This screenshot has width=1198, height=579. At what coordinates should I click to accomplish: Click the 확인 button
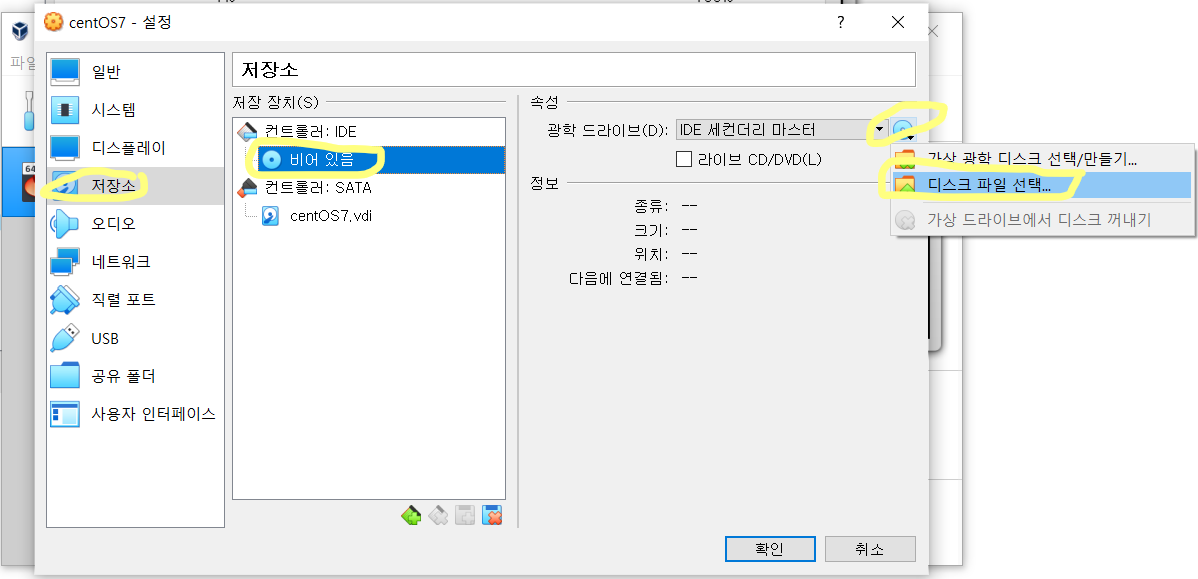769,549
